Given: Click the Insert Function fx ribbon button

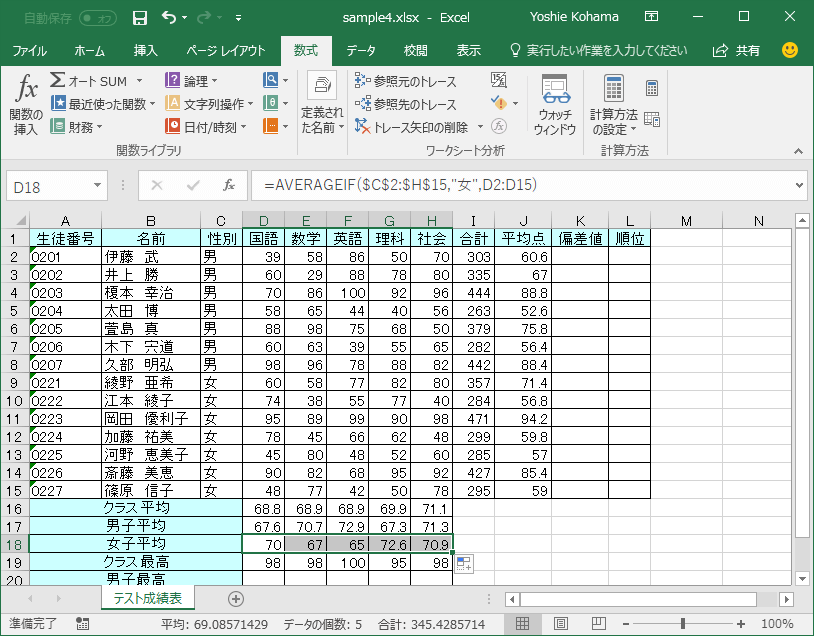Looking at the screenshot, I should click(26, 104).
